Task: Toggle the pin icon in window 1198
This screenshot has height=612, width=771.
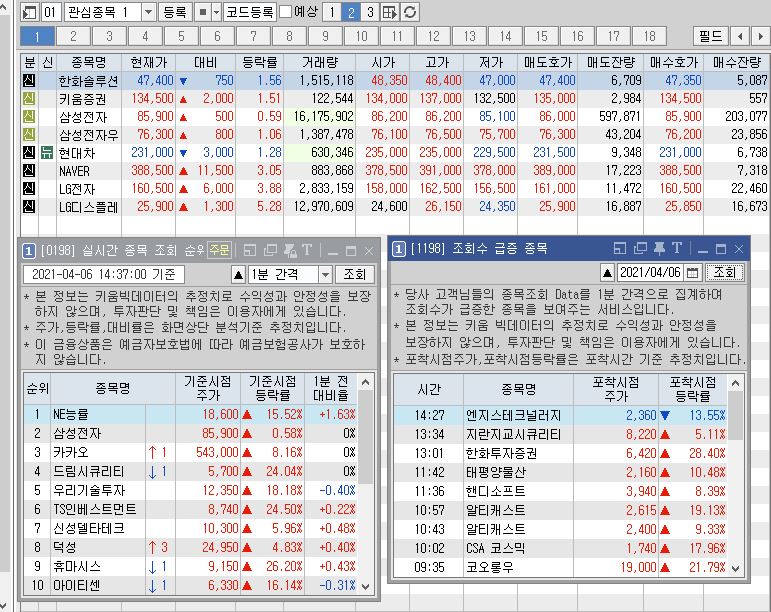Action: pyautogui.click(x=660, y=248)
